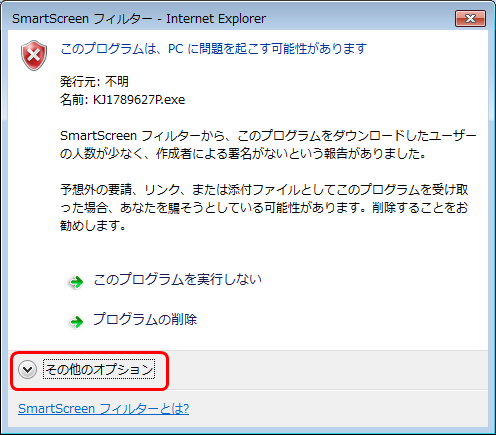Click green arrow beside このプログラムを実行しない
496x435 pixels.
76,282
